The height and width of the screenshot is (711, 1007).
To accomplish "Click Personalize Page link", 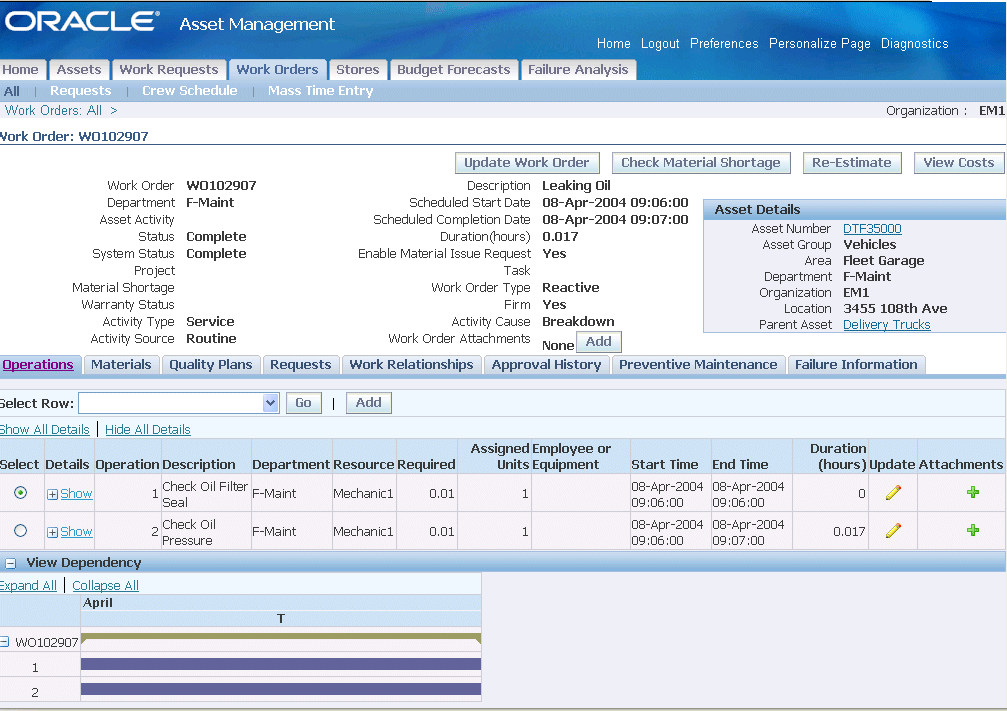I will click(x=819, y=44).
